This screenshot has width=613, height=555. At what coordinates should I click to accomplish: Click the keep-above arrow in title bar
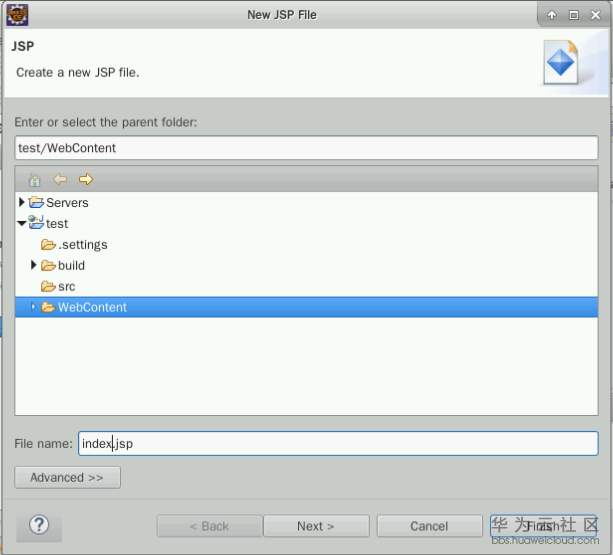tap(552, 15)
